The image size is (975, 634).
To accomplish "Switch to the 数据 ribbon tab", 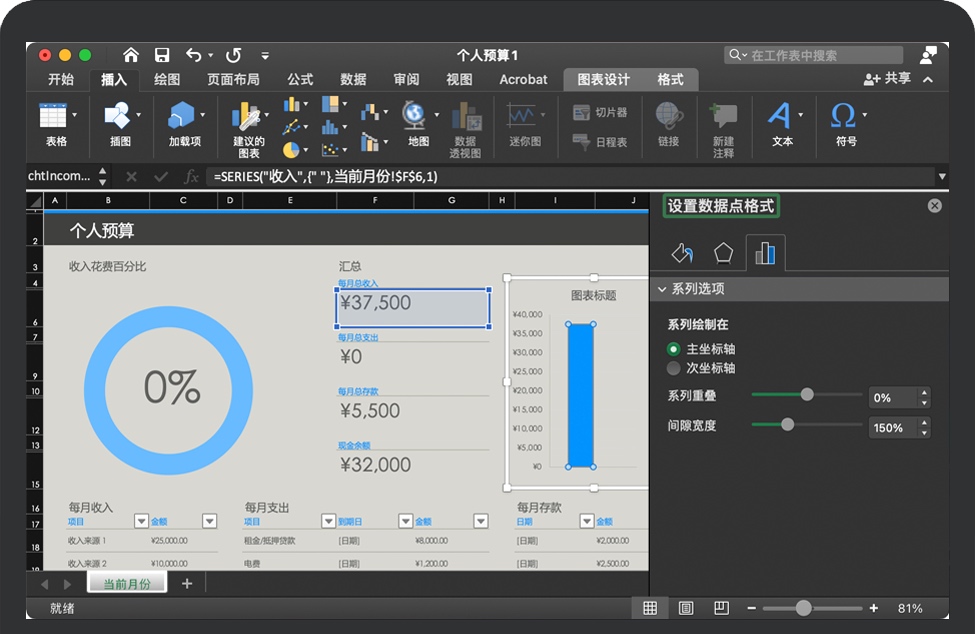I will 353,80.
